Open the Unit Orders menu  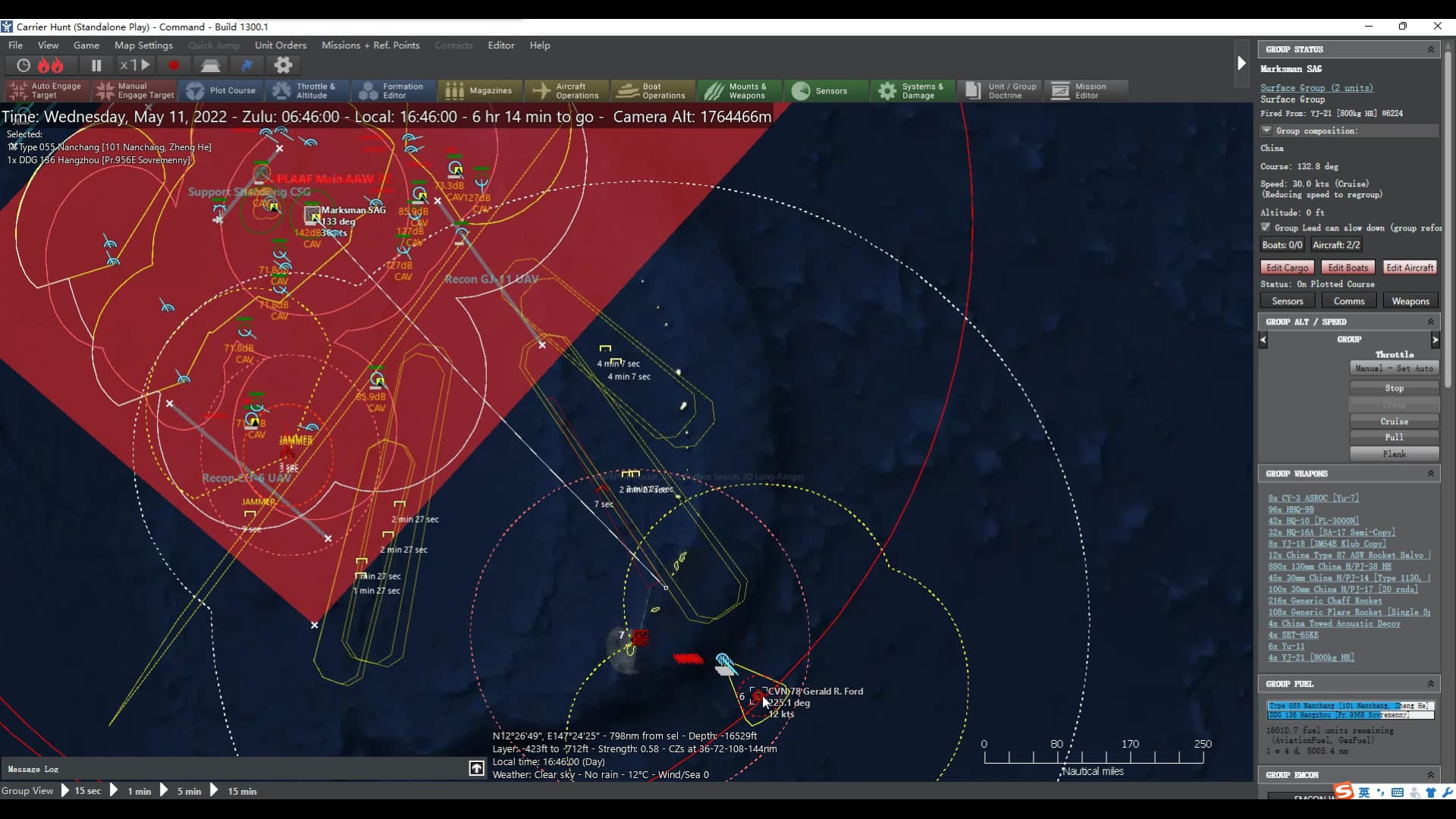point(281,45)
